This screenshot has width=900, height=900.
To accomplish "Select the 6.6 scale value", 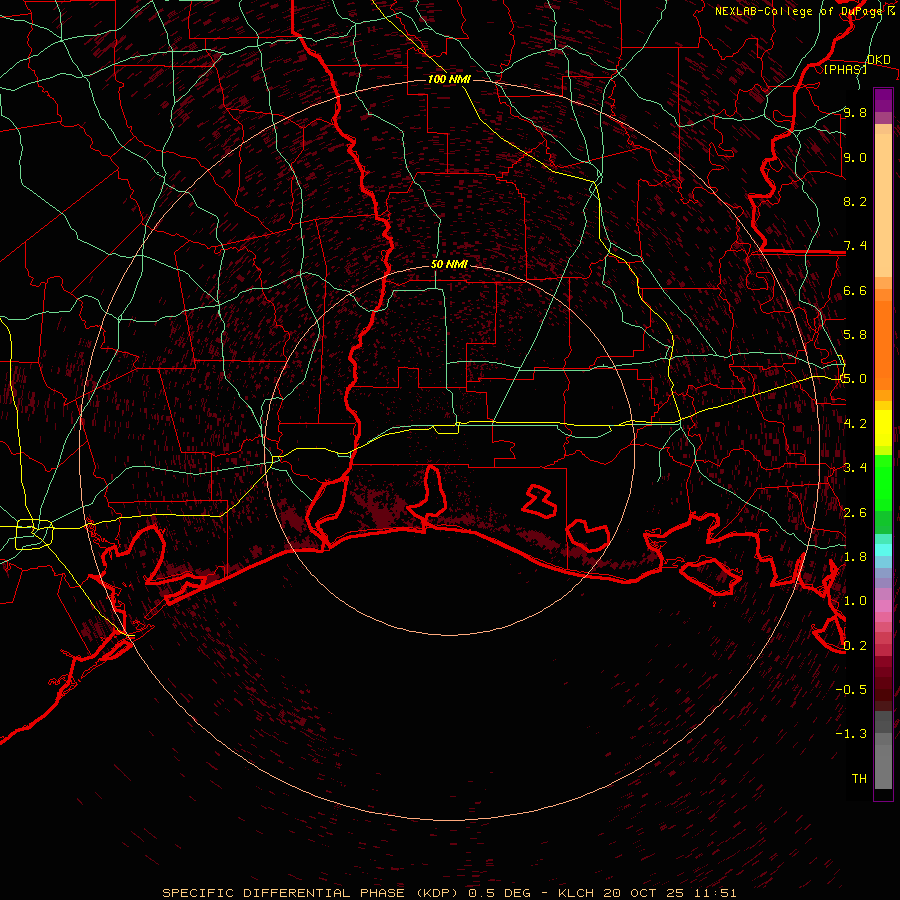I will coord(855,290).
